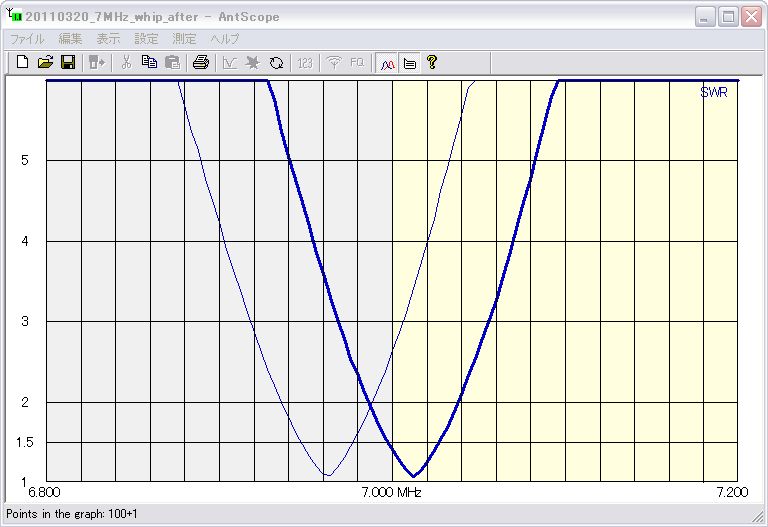Screen dimensions: 768x527
Task: Open the 編集 menu
Action: pyautogui.click(x=71, y=39)
